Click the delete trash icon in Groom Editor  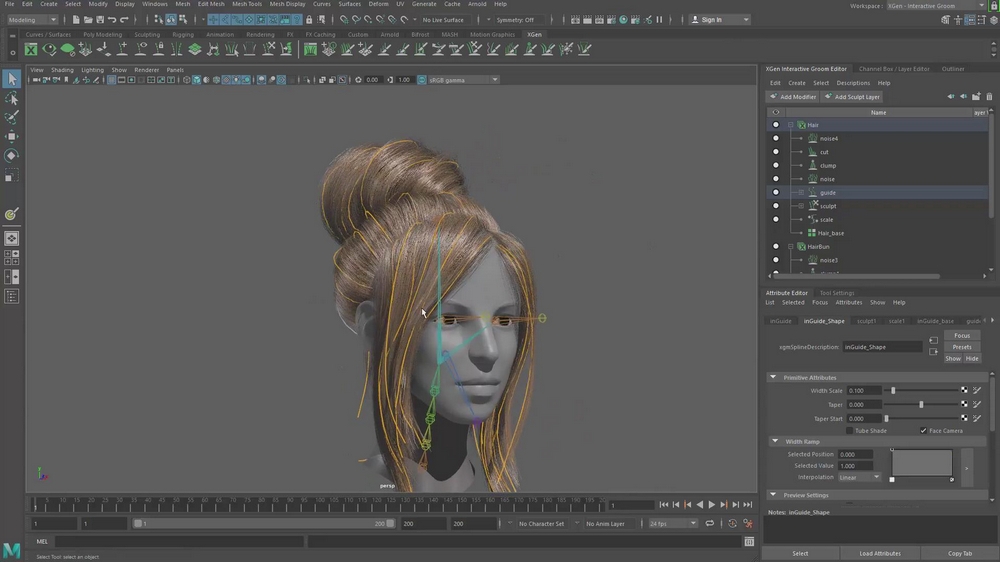click(989, 97)
